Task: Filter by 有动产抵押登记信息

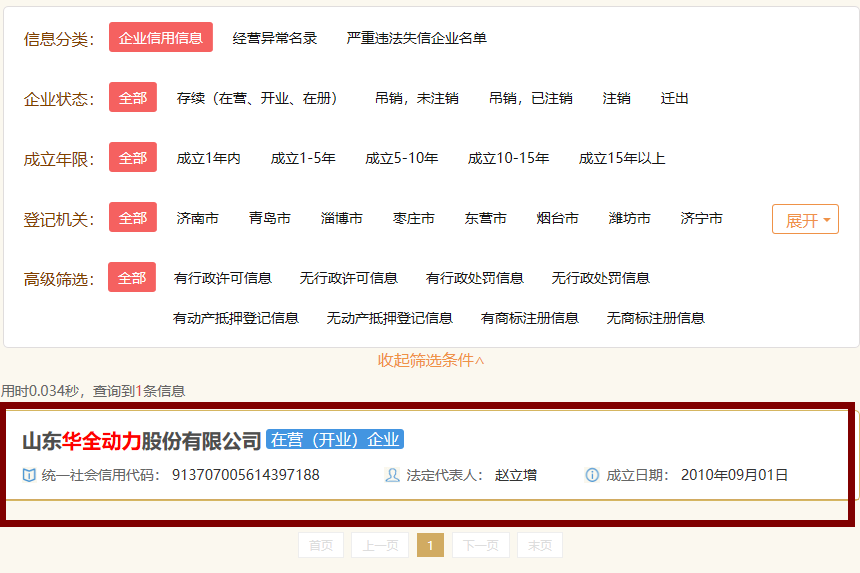Action: [x=236, y=318]
